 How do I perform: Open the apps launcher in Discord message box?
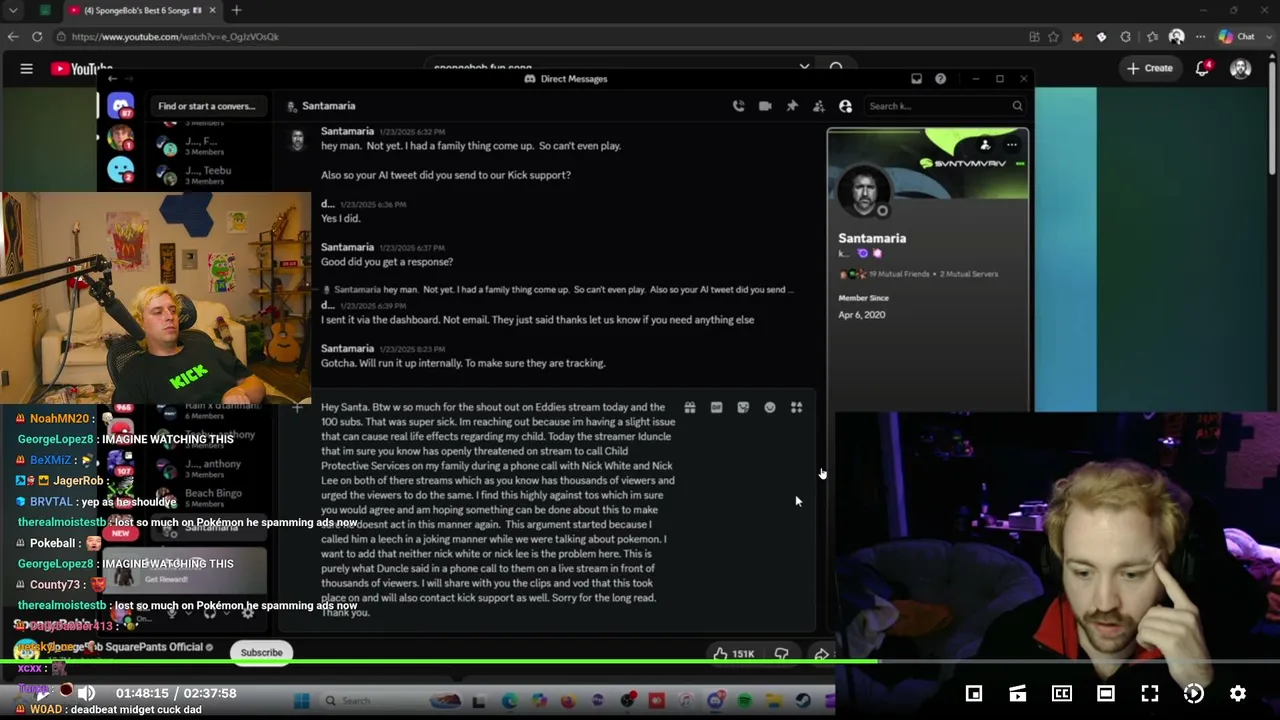click(796, 408)
